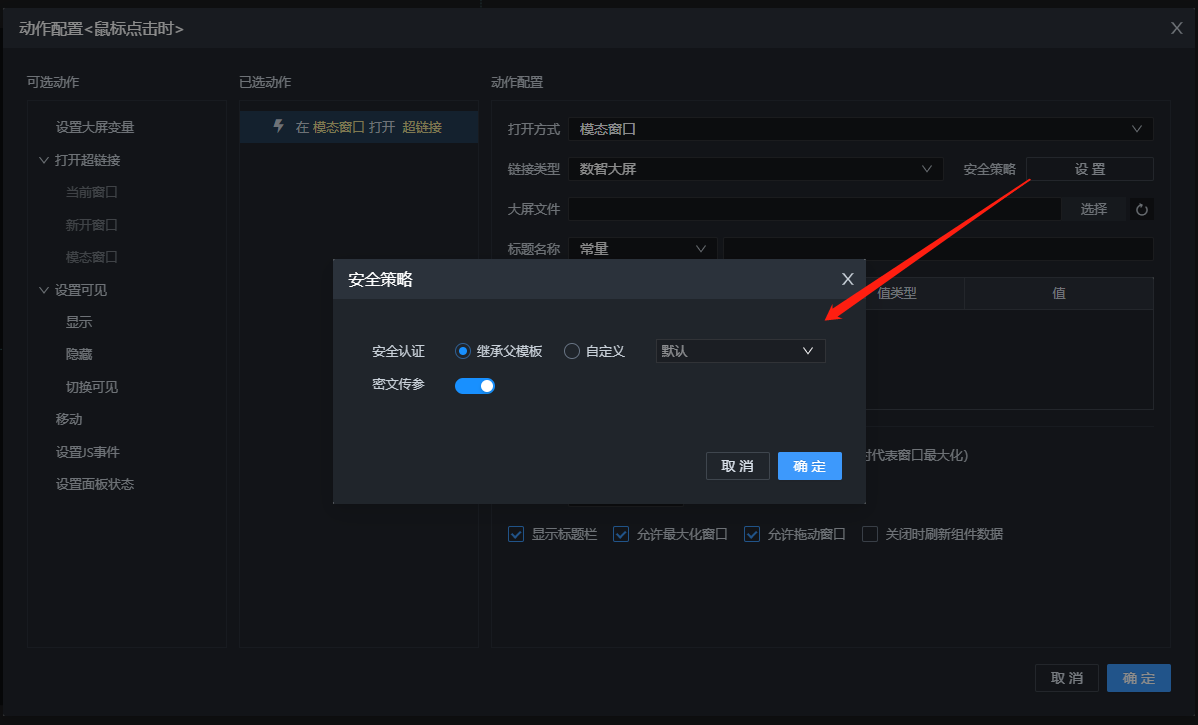The height and width of the screenshot is (725, 1198).
Task: Choose 设置JS事件 from available actions
Action: point(87,452)
